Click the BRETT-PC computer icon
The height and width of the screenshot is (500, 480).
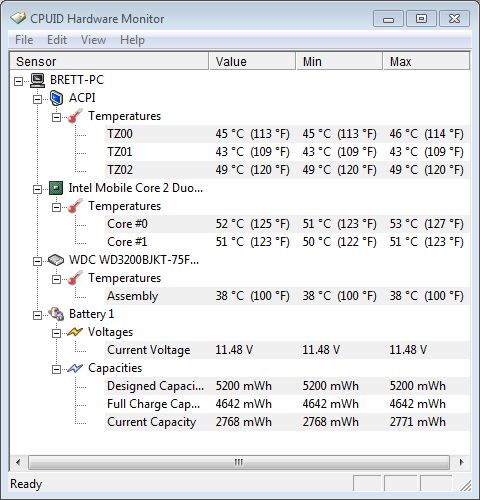[x=37, y=80]
